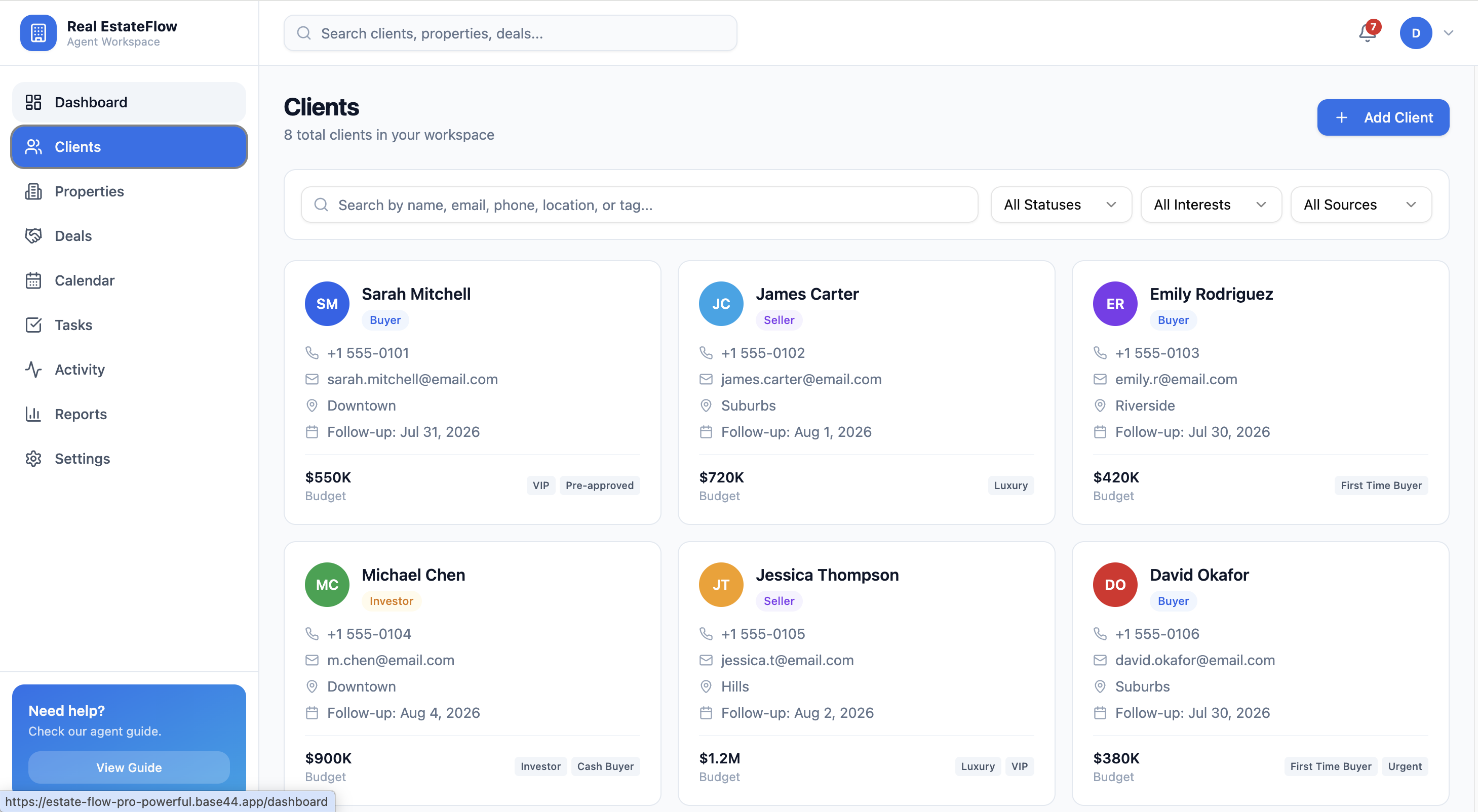
Task: Click phone icon on Sarah Mitchell card
Action: coord(312,353)
